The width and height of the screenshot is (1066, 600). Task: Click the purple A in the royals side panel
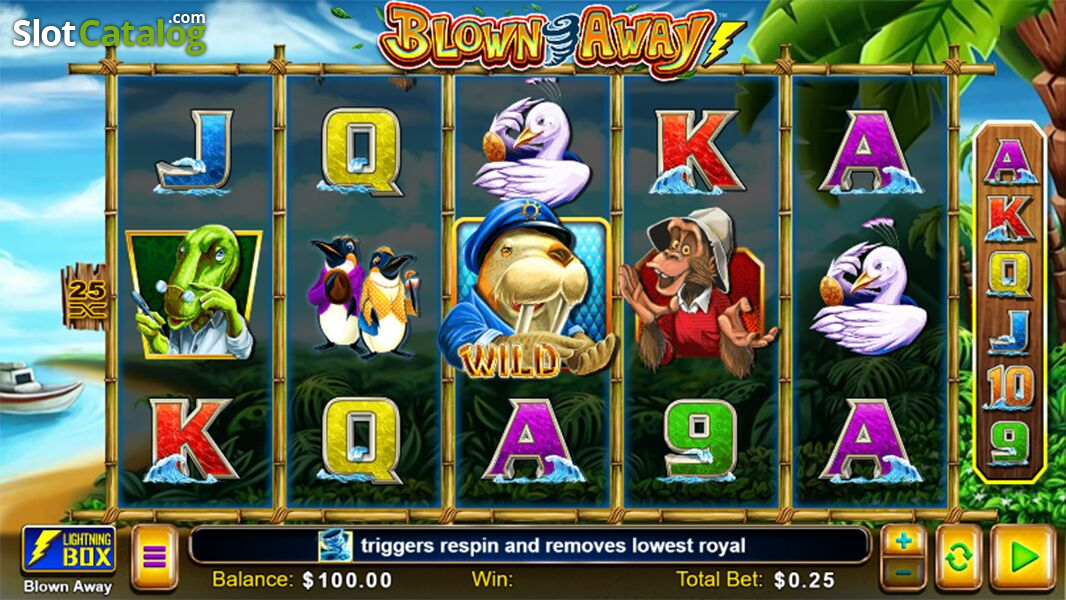(1010, 162)
